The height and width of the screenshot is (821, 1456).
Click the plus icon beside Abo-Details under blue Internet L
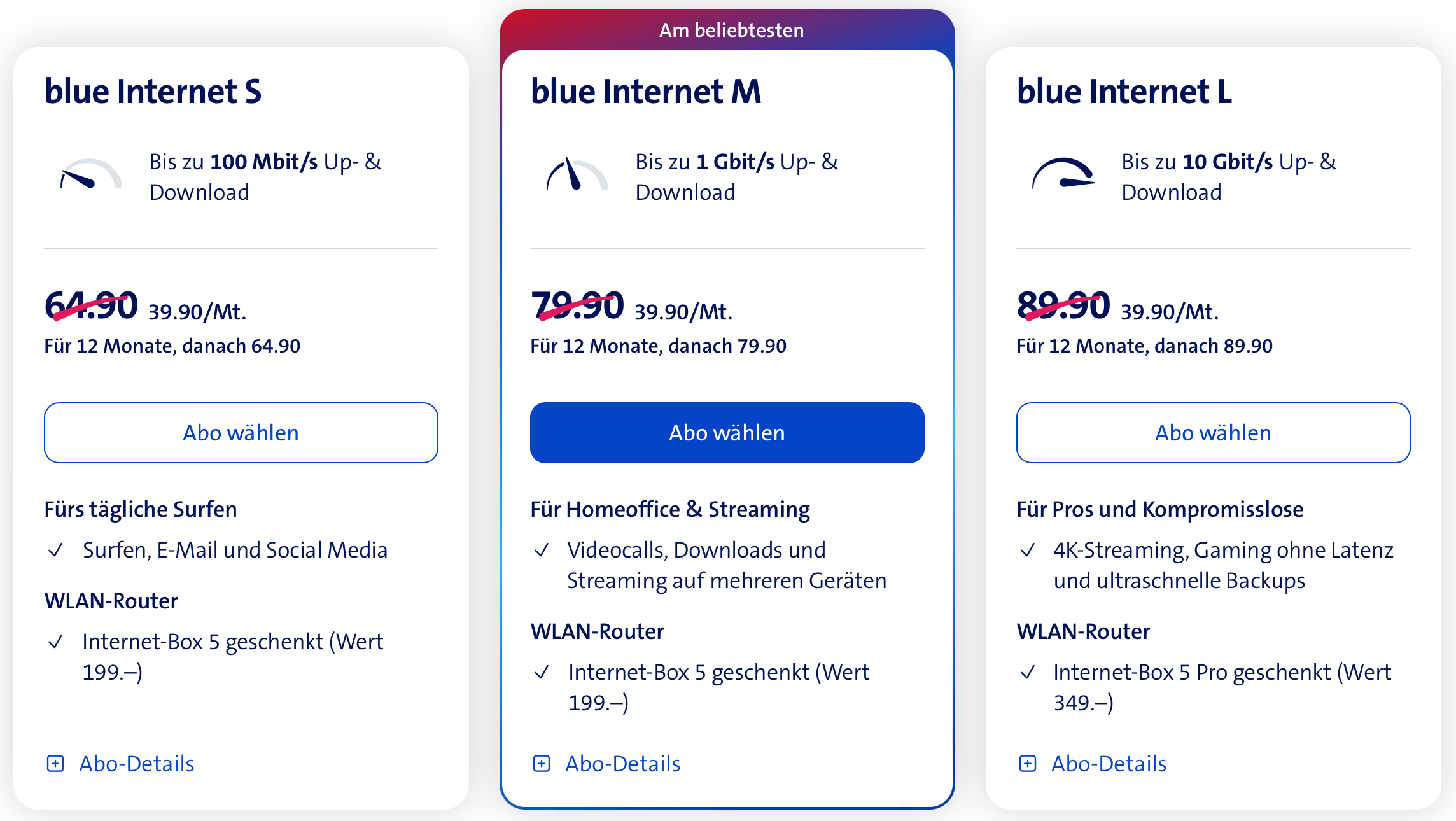coord(1027,763)
